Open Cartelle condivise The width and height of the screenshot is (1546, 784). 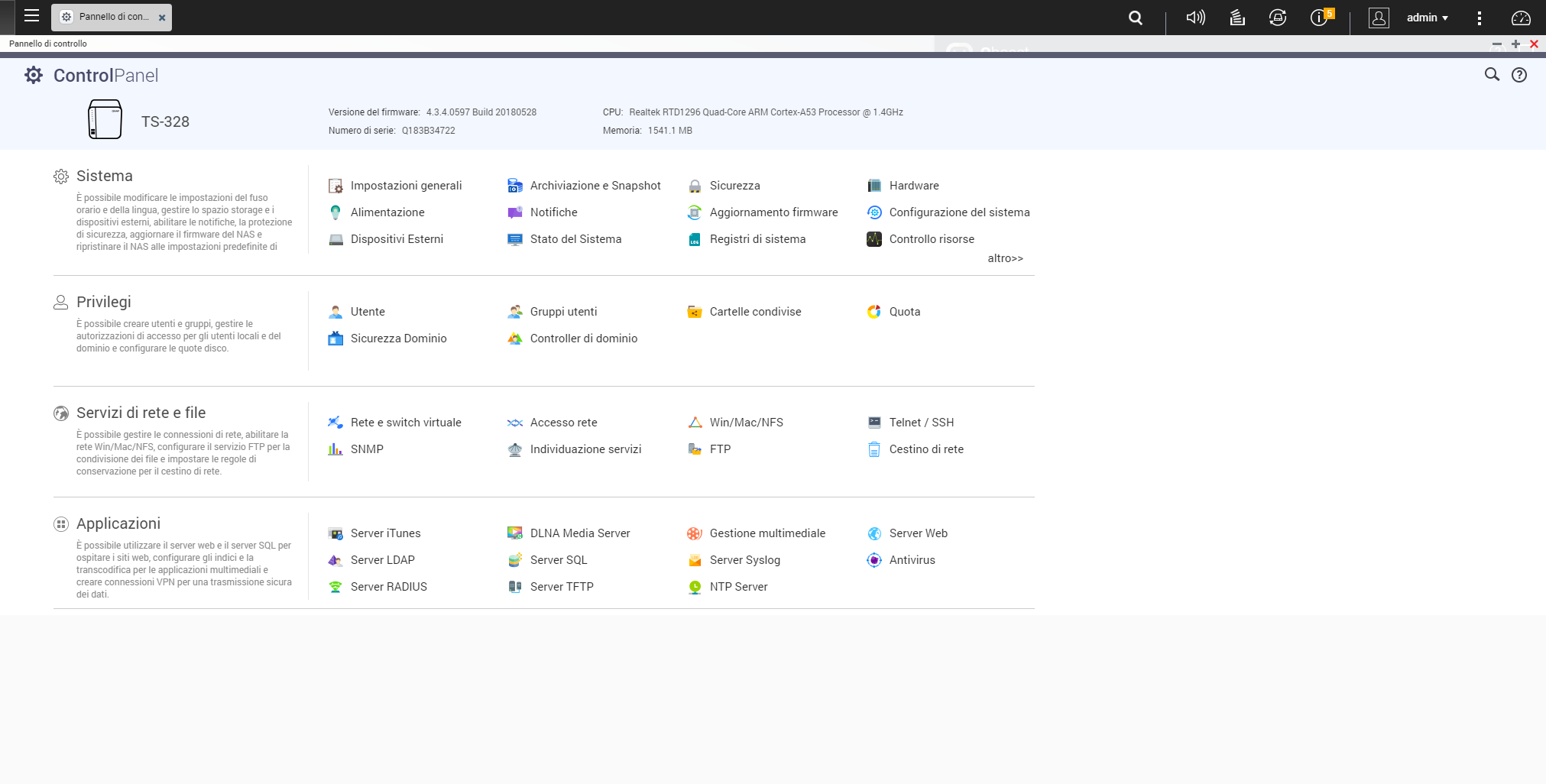pyautogui.click(x=755, y=312)
